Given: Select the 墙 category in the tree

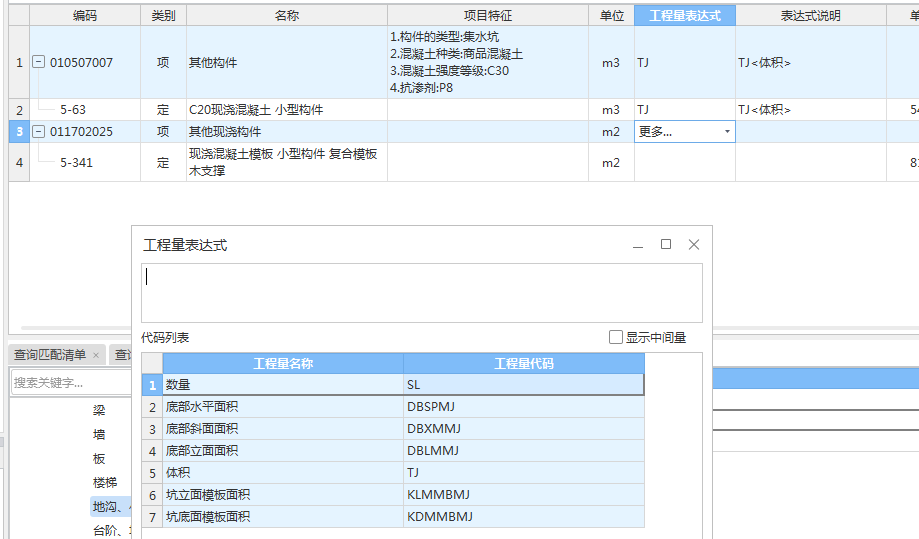Looking at the screenshot, I should (99, 434).
